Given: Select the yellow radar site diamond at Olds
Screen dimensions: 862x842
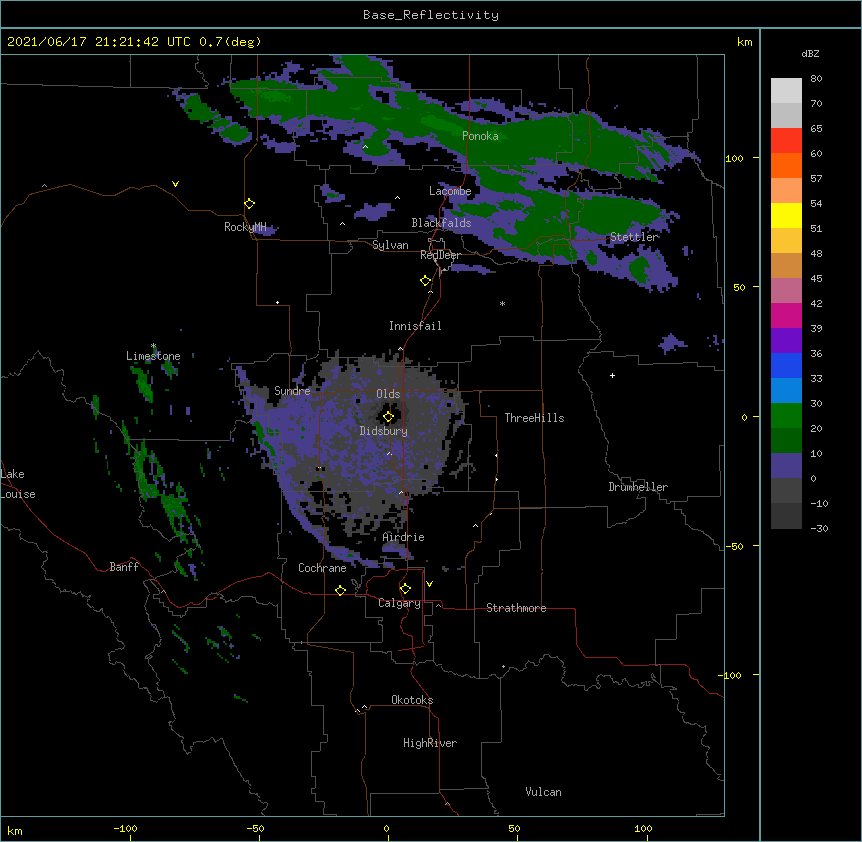Looking at the screenshot, I should [388, 417].
